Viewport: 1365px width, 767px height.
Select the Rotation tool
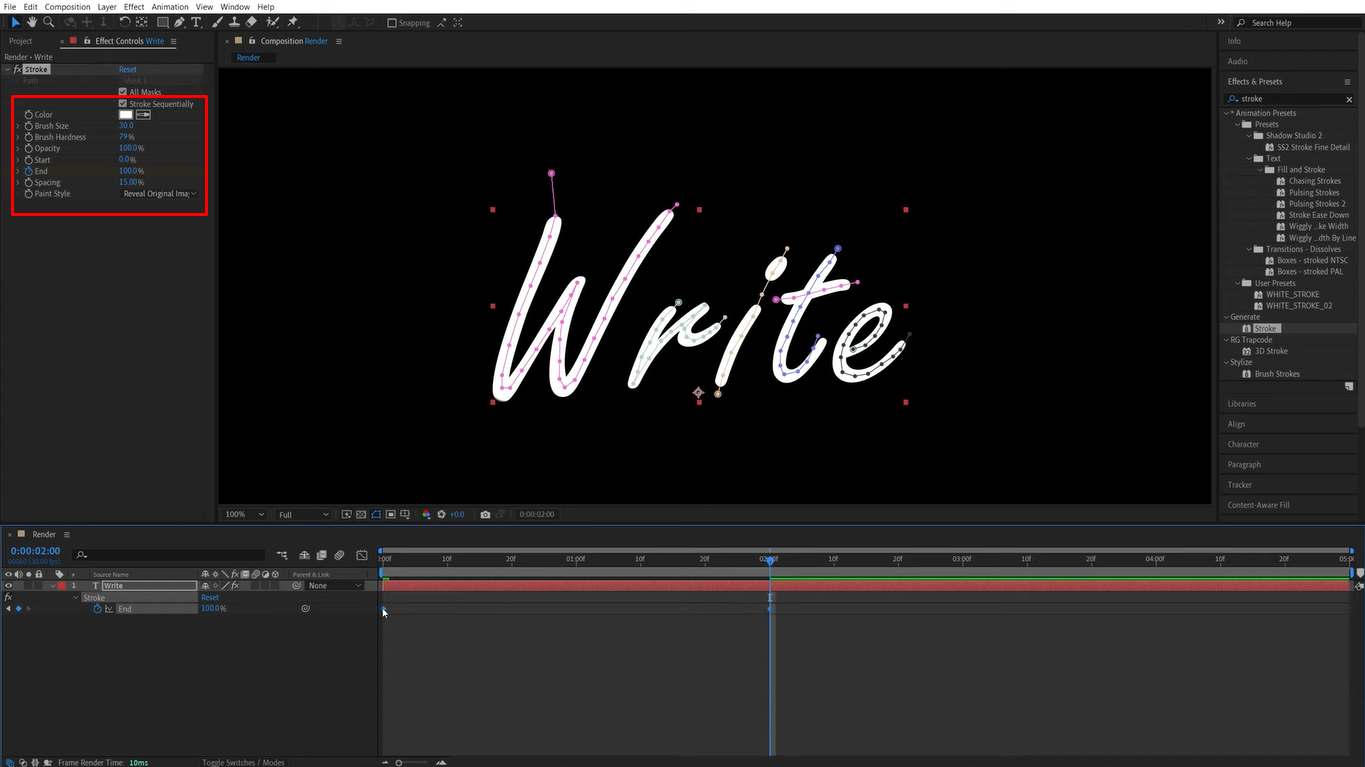(x=125, y=22)
